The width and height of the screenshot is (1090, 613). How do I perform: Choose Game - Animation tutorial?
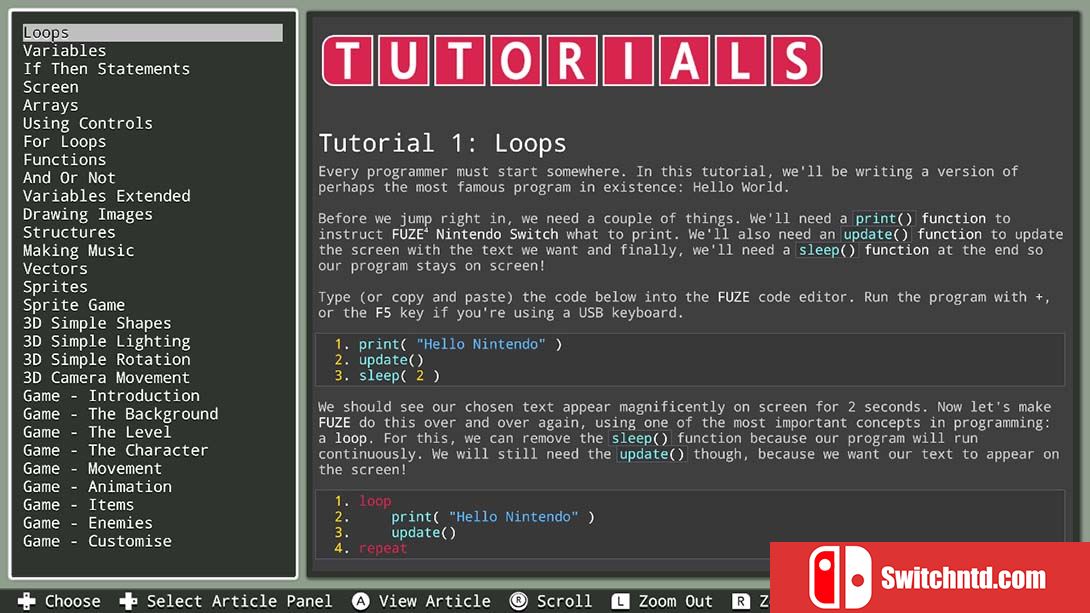[x=97, y=487]
